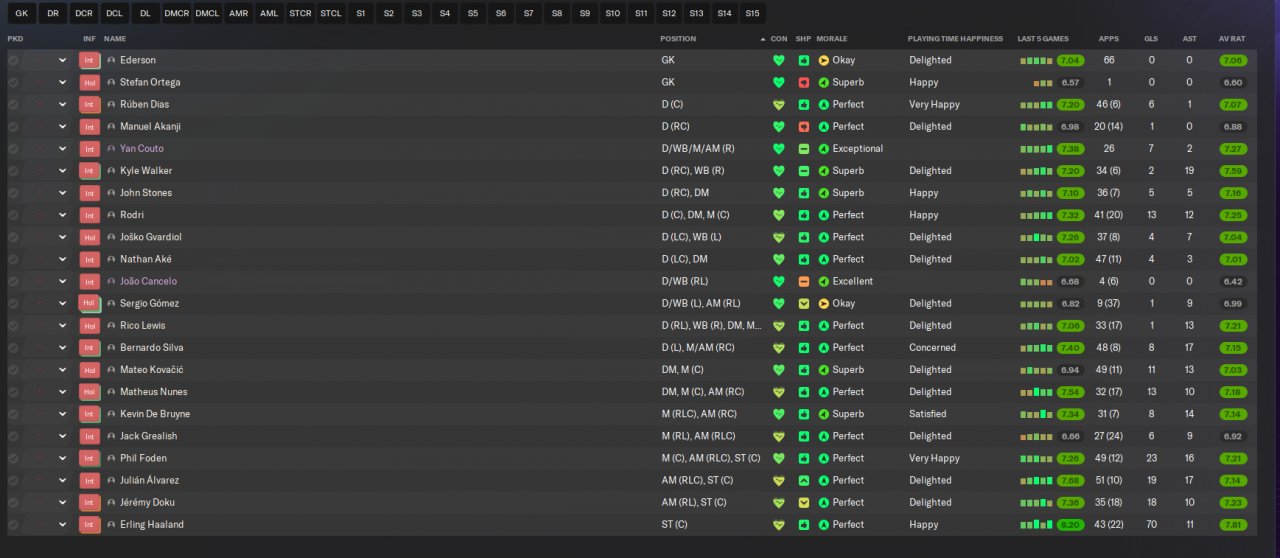Image resolution: width=1280 pixels, height=558 pixels.
Task: Sort by AV RAT column header
Action: point(1232,39)
